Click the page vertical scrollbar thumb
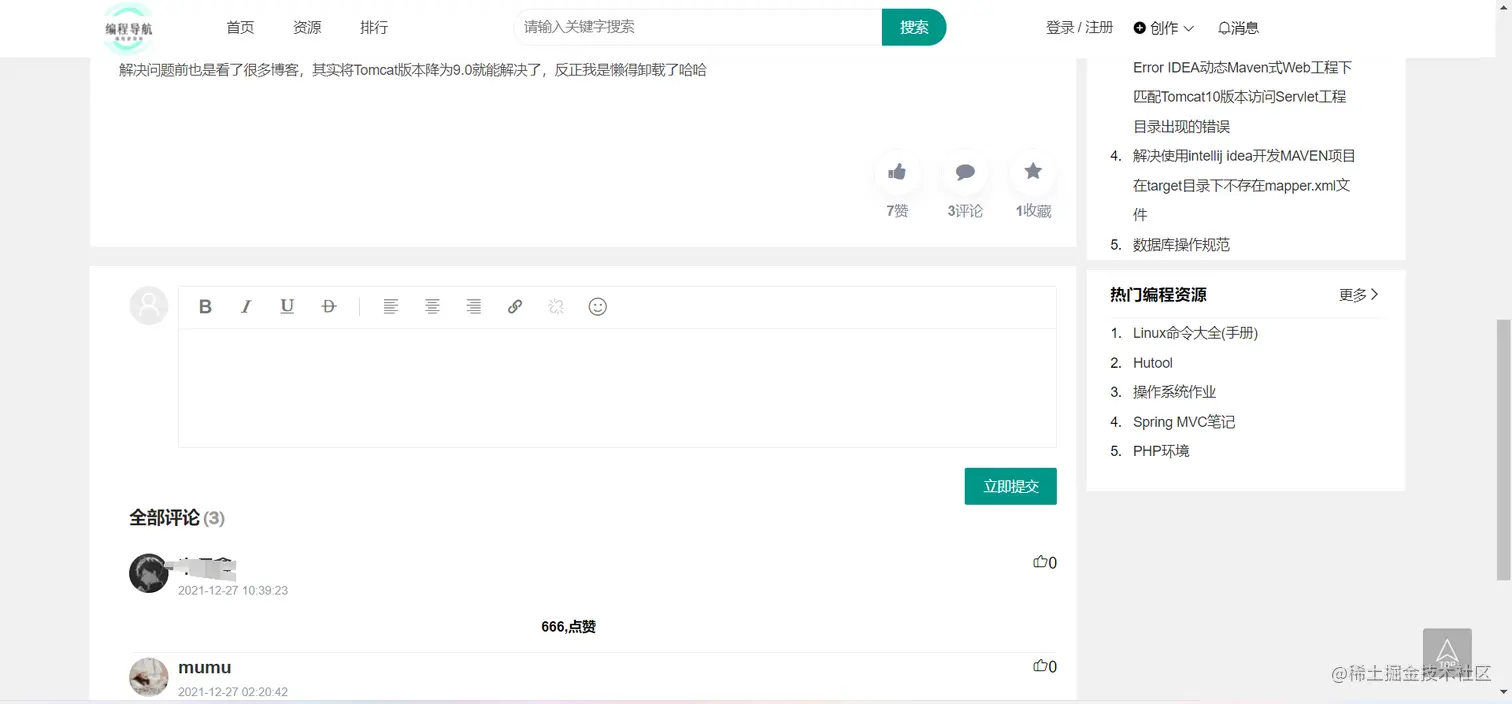Image resolution: width=1512 pixels, height=704 pixels. (1503, 450)
